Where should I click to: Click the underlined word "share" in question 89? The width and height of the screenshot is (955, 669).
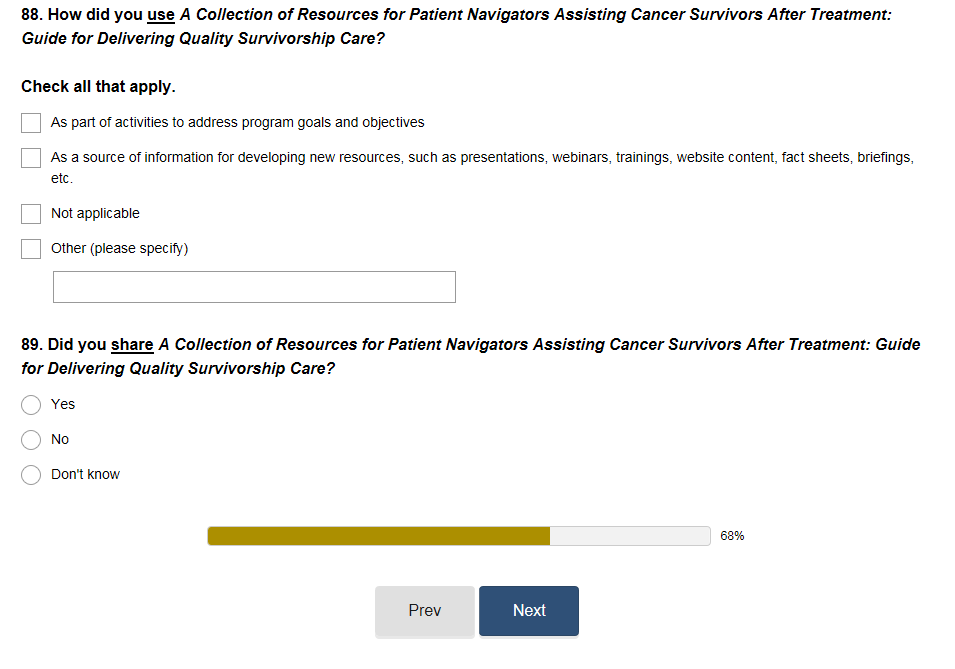pos(132,345)
